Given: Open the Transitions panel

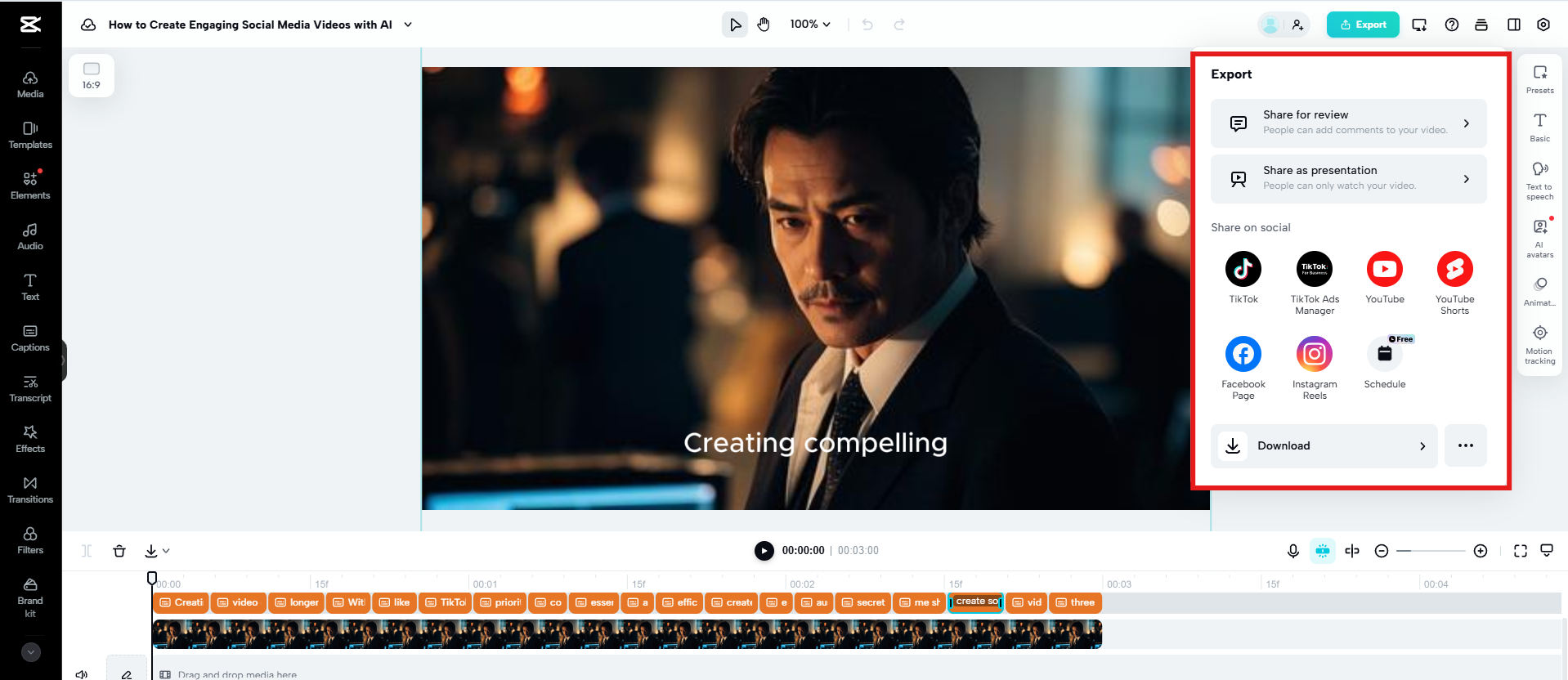Looking at the screenshot, I should [30, 490].
